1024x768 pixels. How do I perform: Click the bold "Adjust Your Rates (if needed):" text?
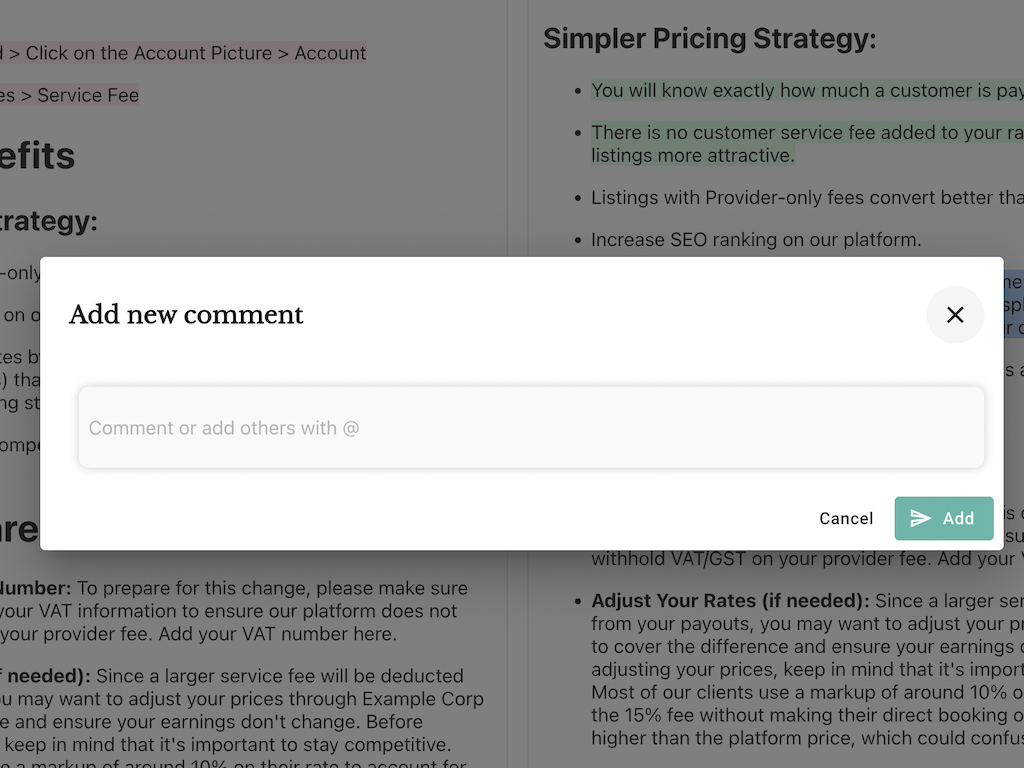point(730,601)
